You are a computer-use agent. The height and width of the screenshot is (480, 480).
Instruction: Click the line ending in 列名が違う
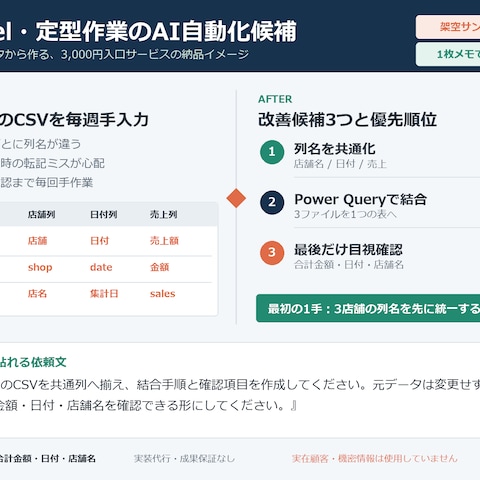point(40,144)
